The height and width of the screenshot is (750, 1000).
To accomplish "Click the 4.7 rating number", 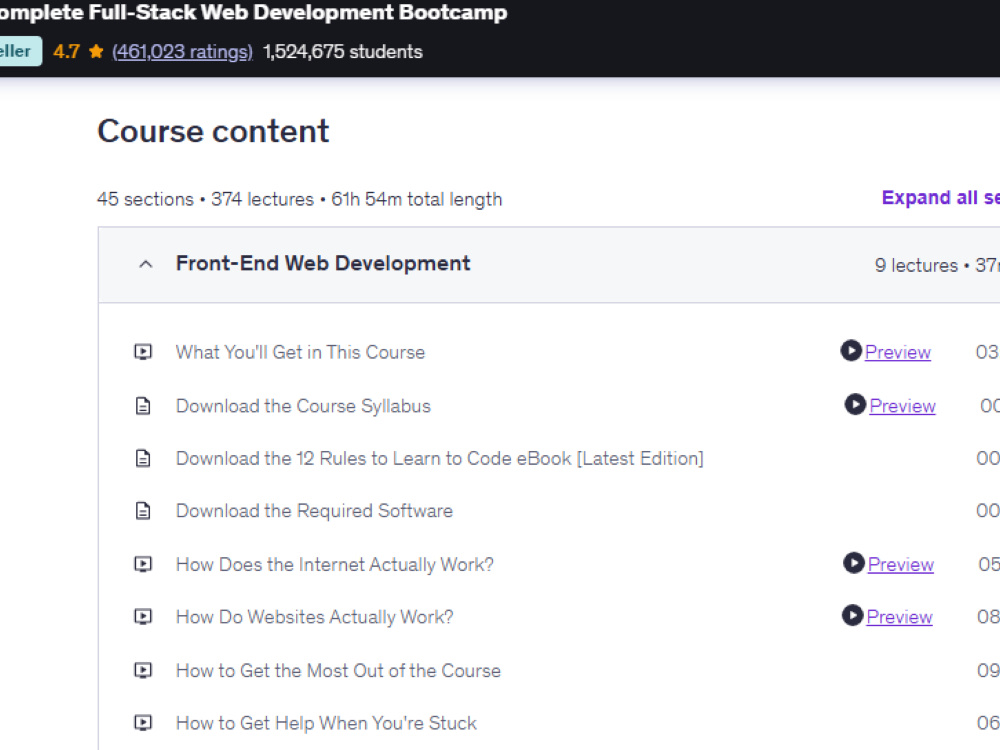I will 66,52.
